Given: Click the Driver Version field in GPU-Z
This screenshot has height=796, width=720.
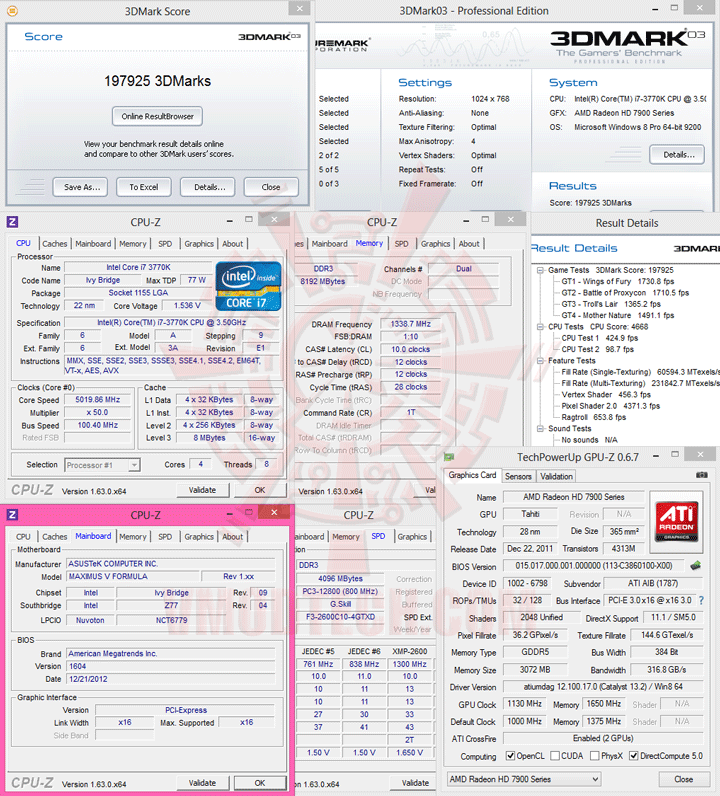Looking at the screenshot, I should pos(603,686).
